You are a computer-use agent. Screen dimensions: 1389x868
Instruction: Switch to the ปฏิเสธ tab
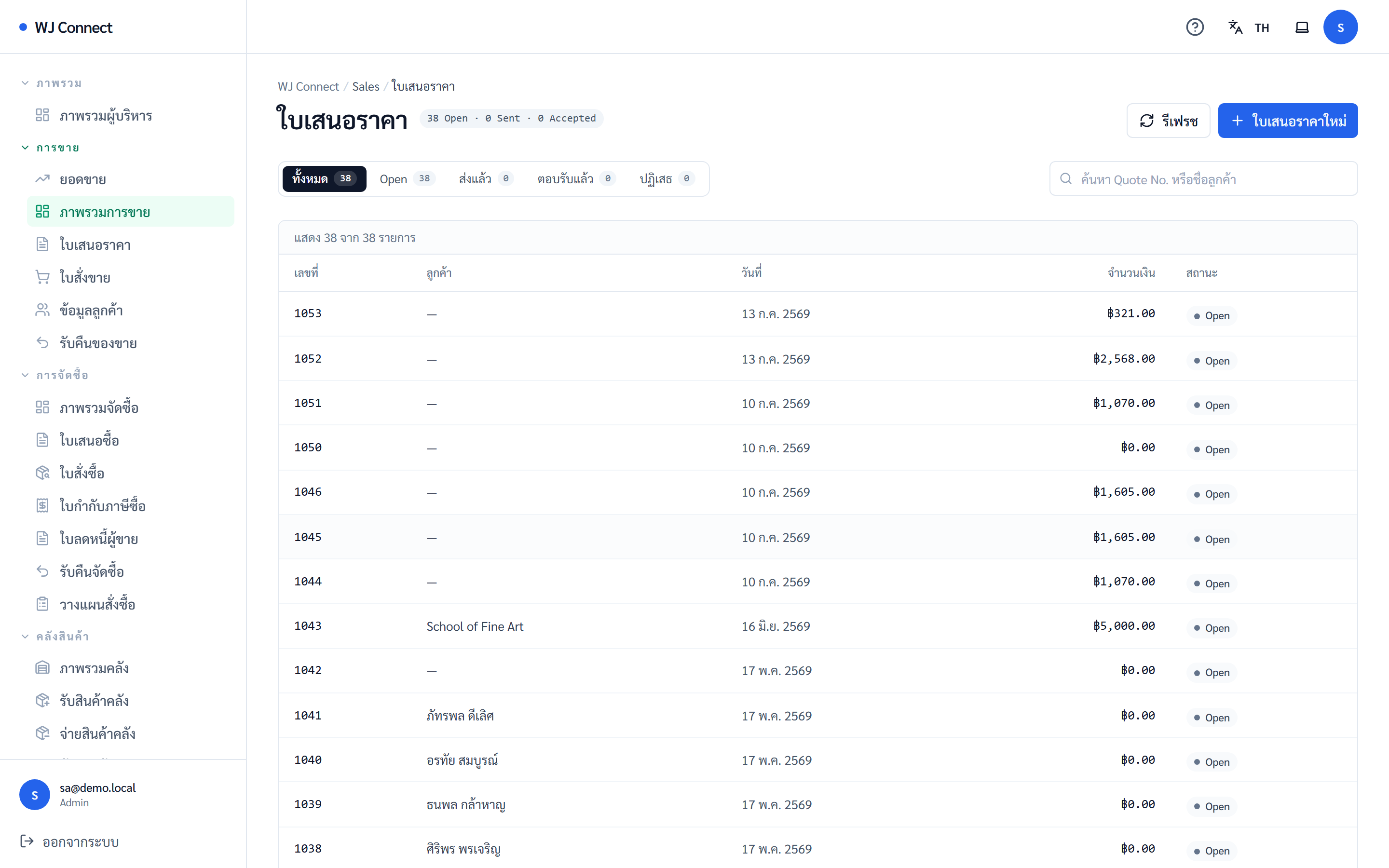(667, 178)
